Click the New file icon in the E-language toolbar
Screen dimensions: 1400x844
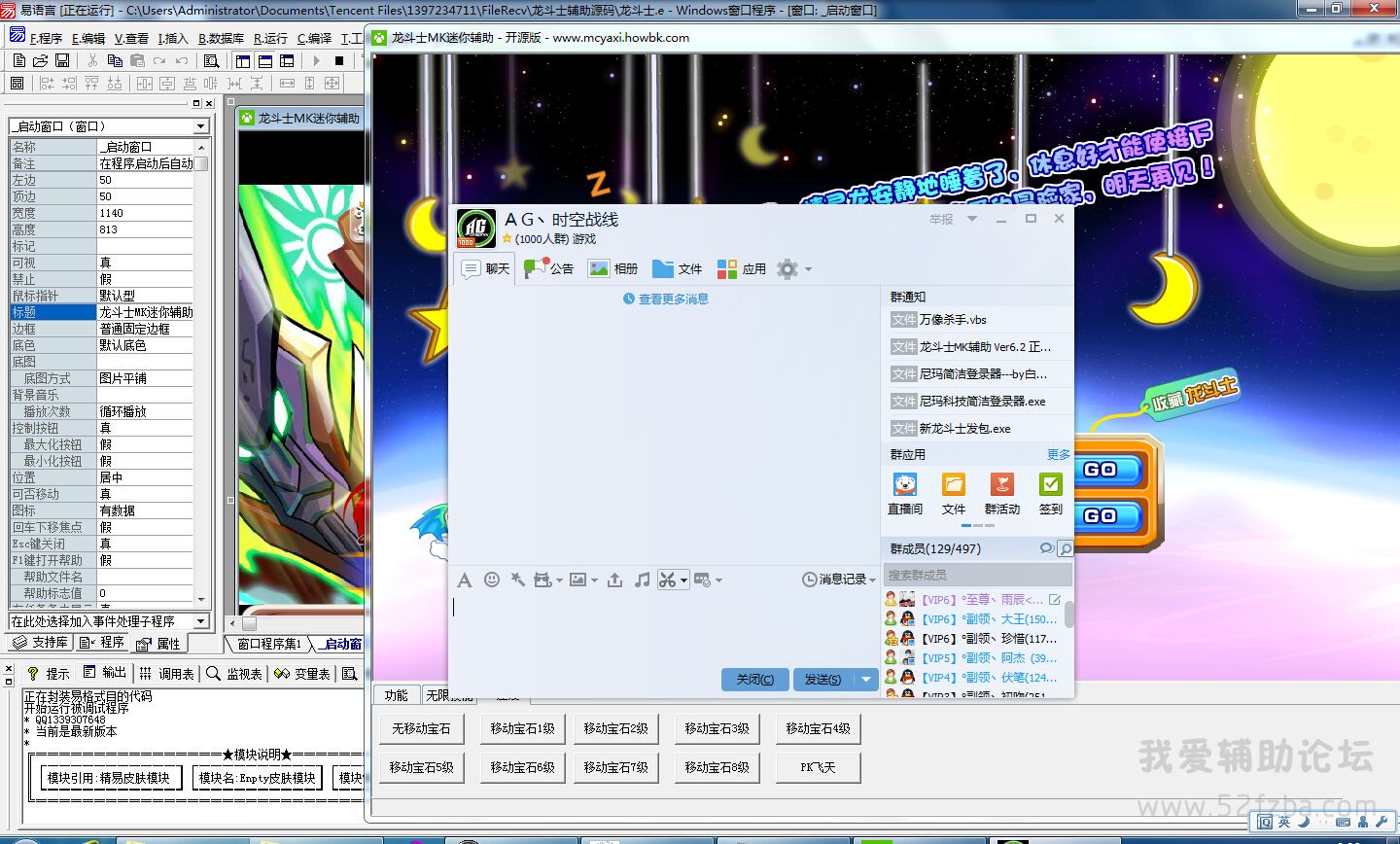pyautogui.click(x=18, y=60)
